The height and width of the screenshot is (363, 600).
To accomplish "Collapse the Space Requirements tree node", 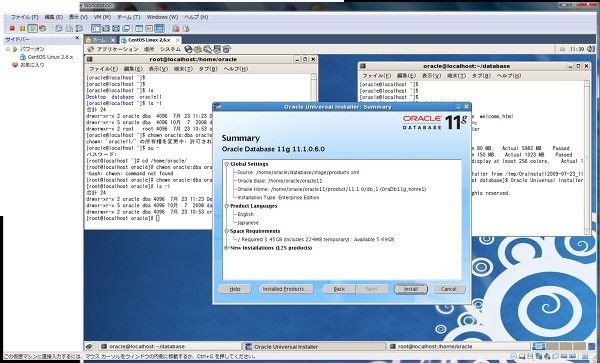I will tap(227, 231).
